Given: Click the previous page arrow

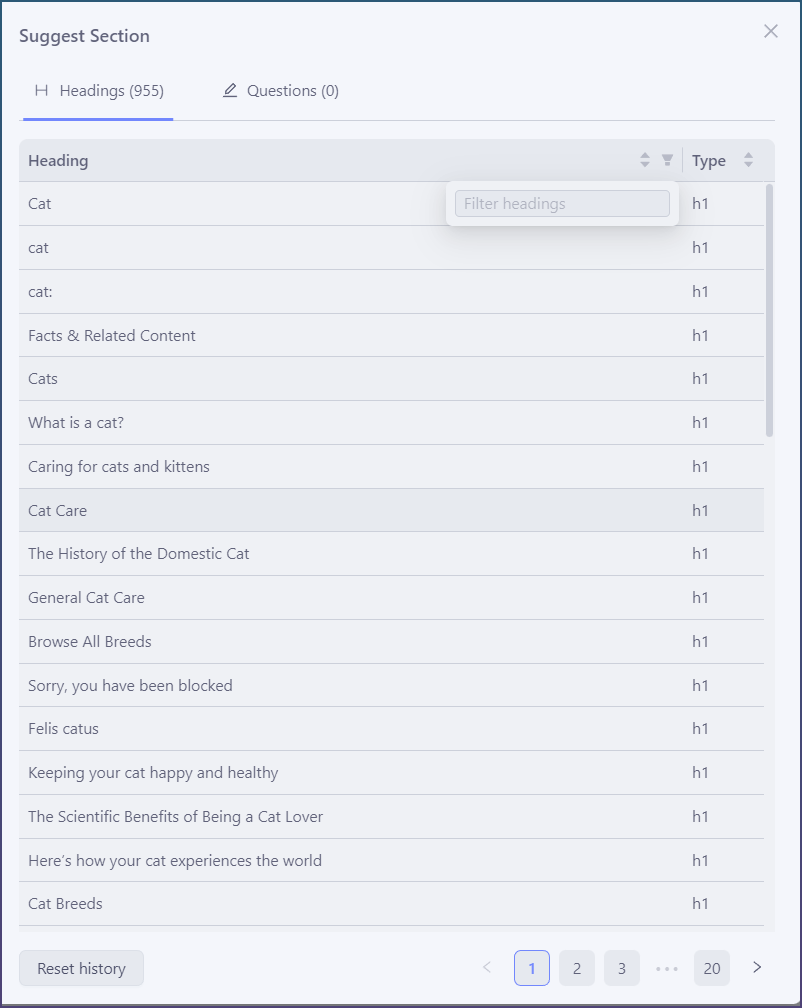Looking at the screenshot, I should [487, 967].
